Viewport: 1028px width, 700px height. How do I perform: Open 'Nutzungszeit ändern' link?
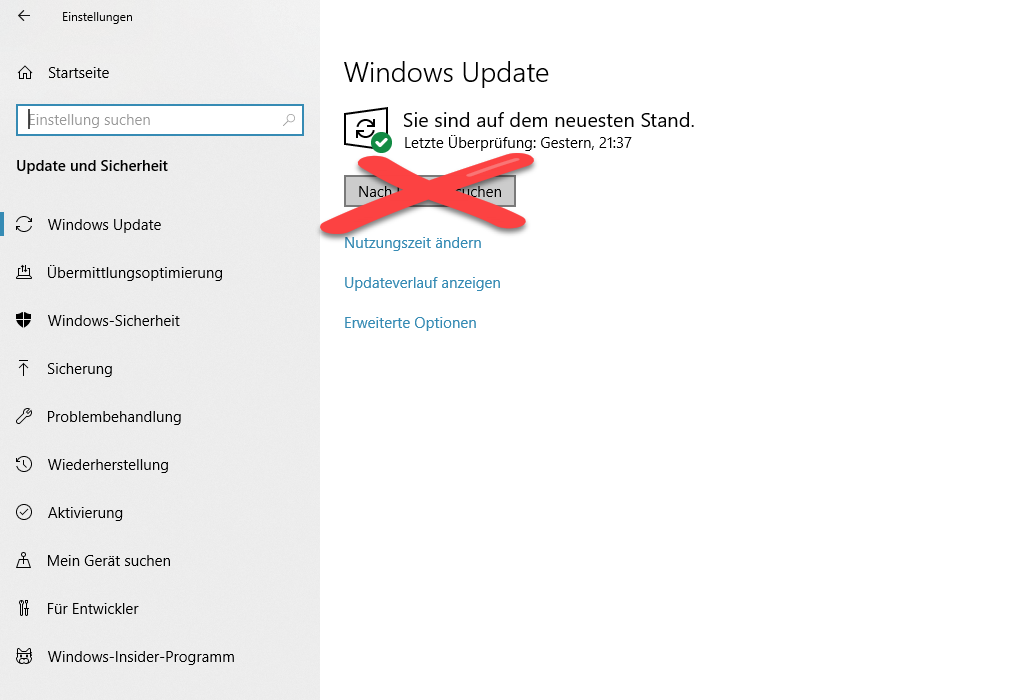click(412, 243)
